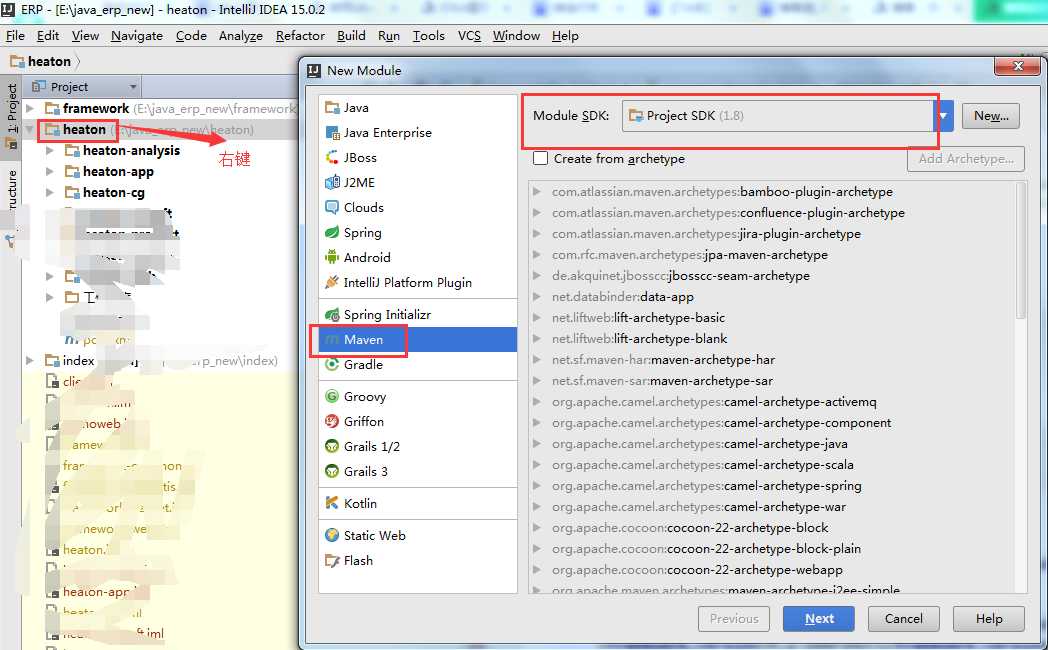Expand camel-archetype-activemq entry
The width and height of the screenshot is (1048, 650).
pos(537,402)
